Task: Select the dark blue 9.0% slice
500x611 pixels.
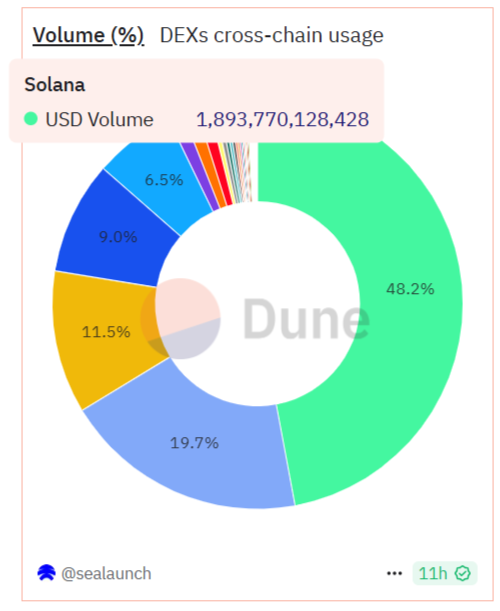Action: tap(117, 237)
